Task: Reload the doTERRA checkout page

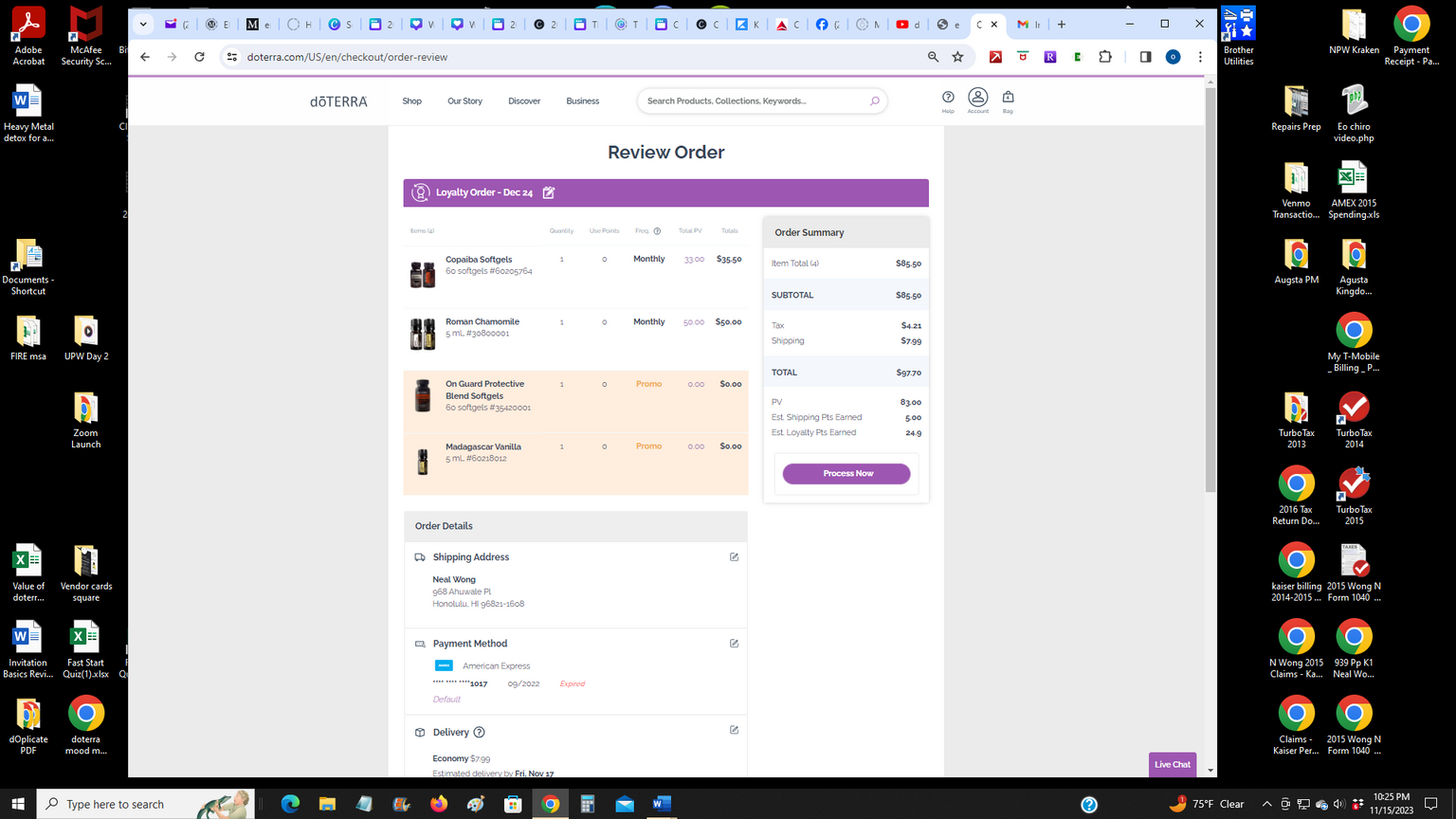Action: pos(199,57)
